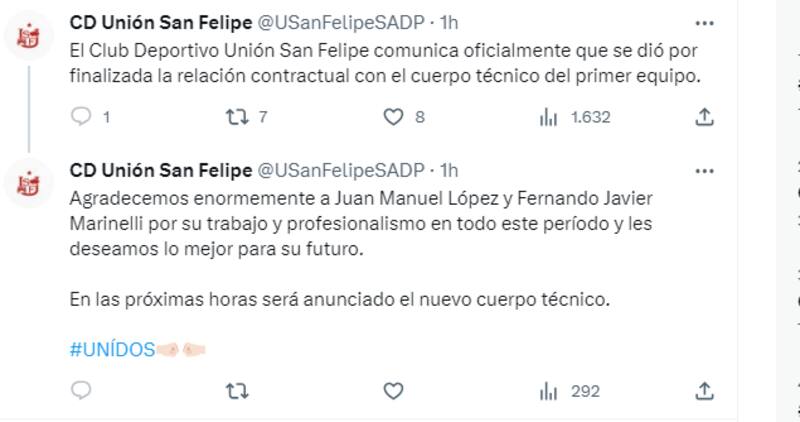Reply to the second tweet thanking Juan Manuel López
Image resolution: width=800 pixels, height=422 pixels.
pos(82,391)
